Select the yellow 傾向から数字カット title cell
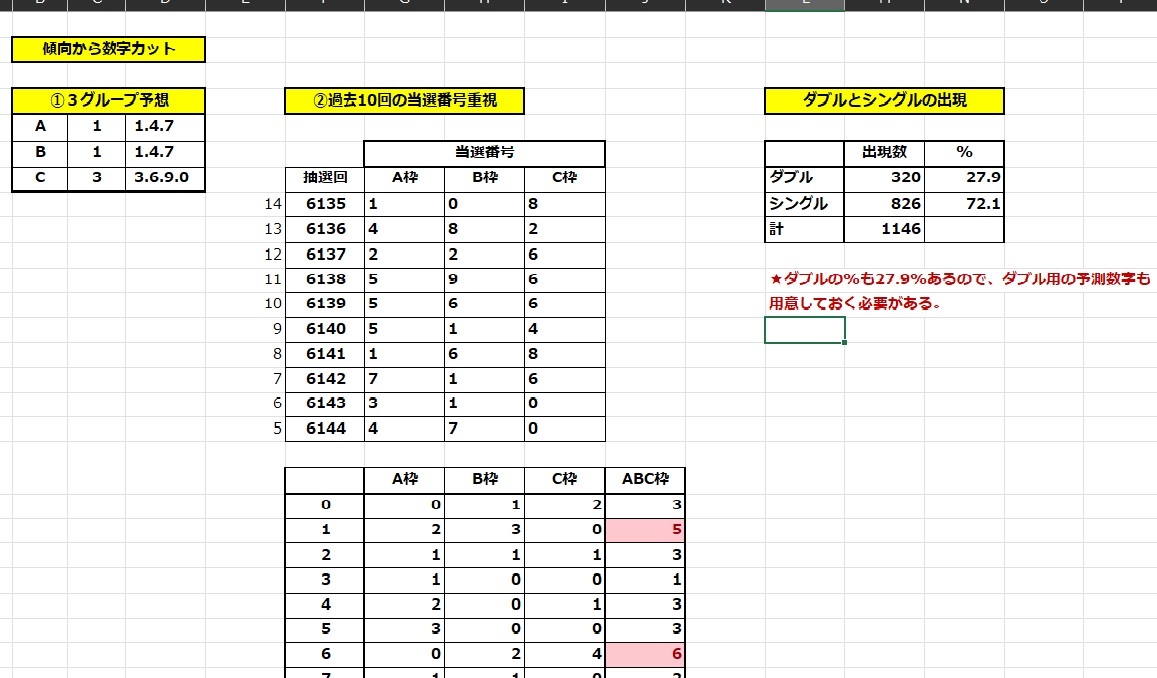The height and width of the screenshot is (678, 1157). [107, 49]
